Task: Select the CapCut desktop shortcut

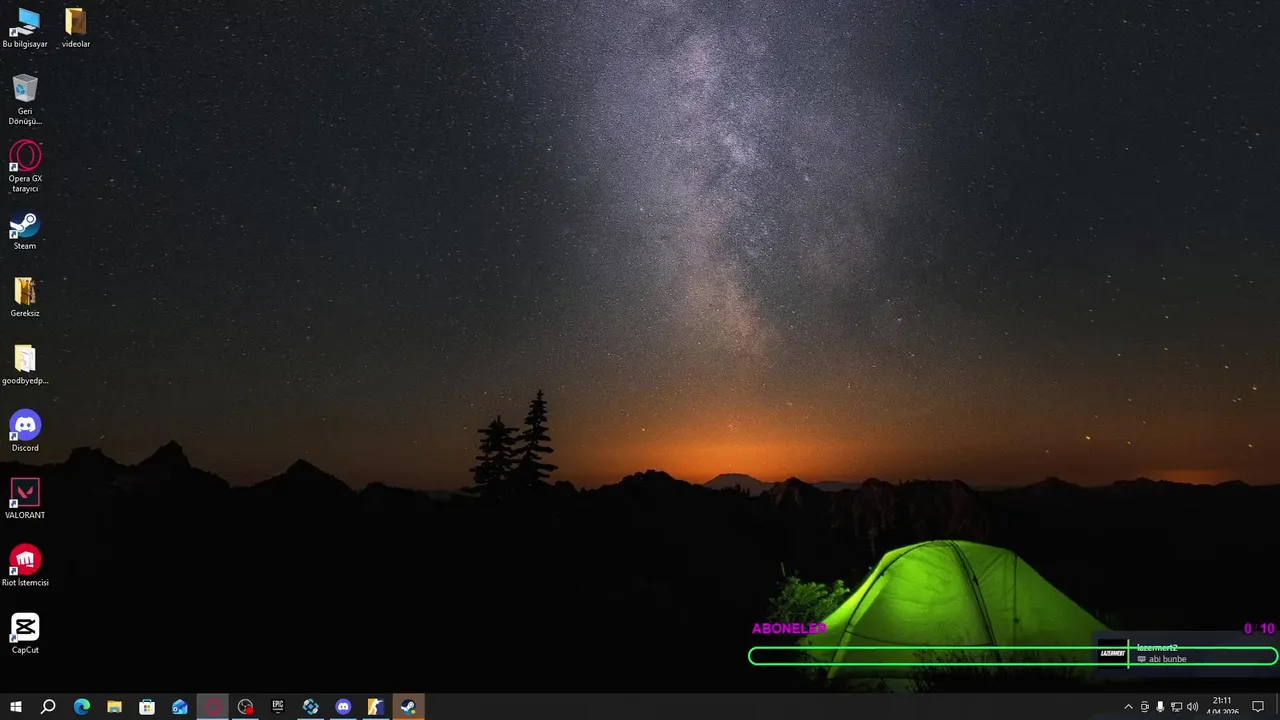Action: coord(25,634)
